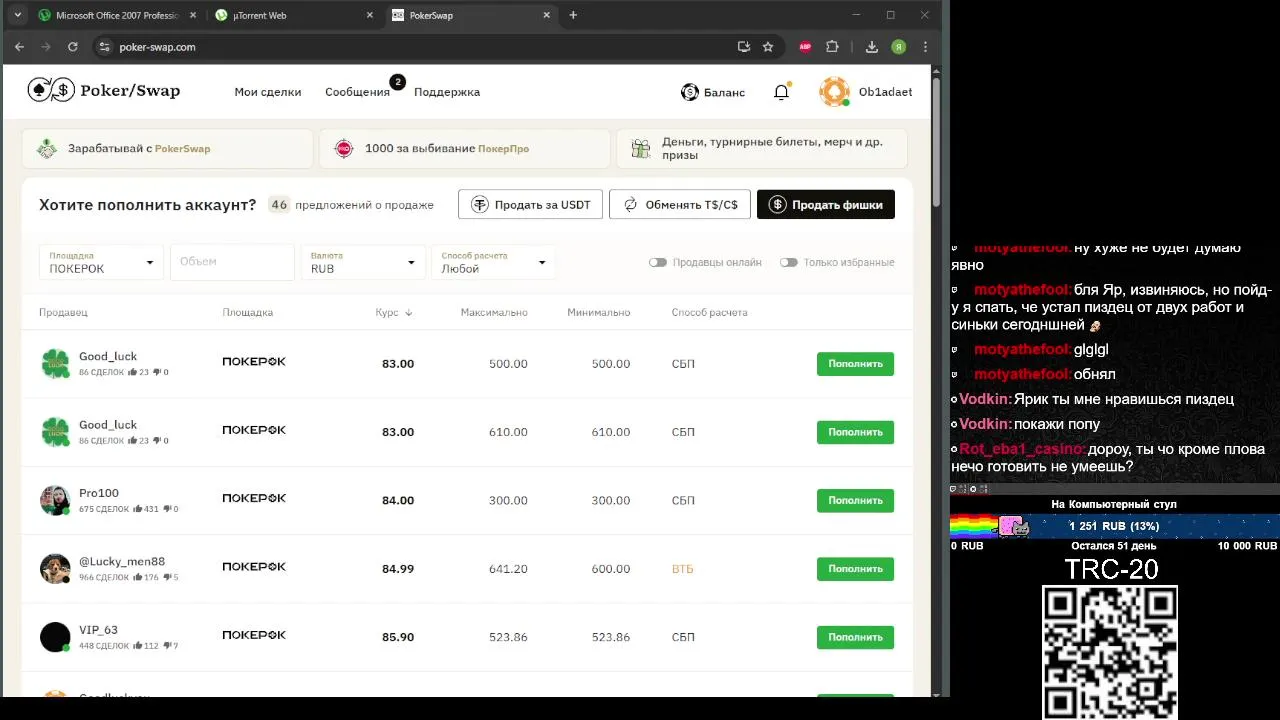The image size is (1280, 720).
Task: Click the Минимально column header
Action: pos(598,313)
